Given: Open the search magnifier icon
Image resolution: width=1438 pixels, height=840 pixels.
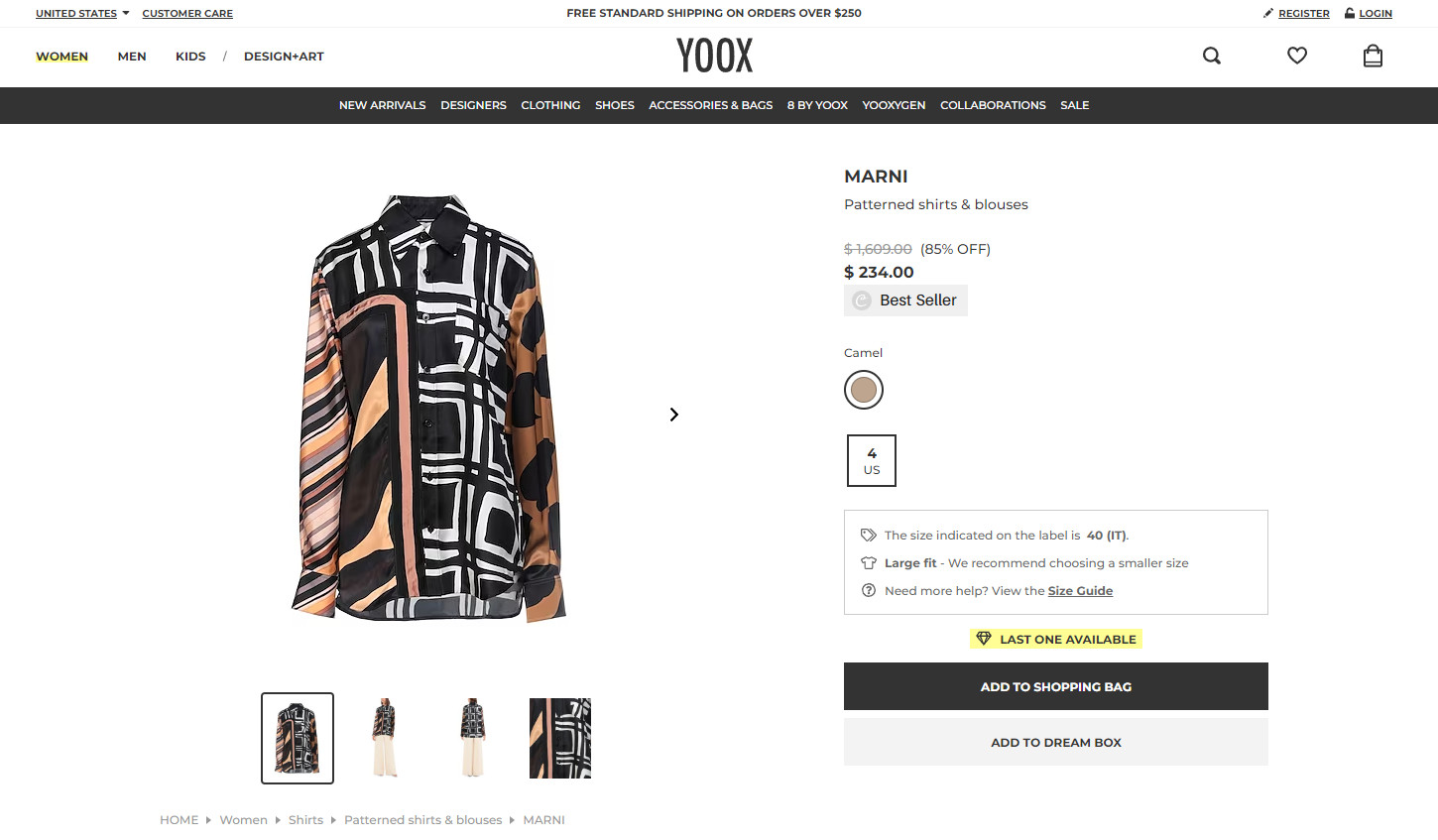Looking at the screenshot, I should [x=1211, y=56].
